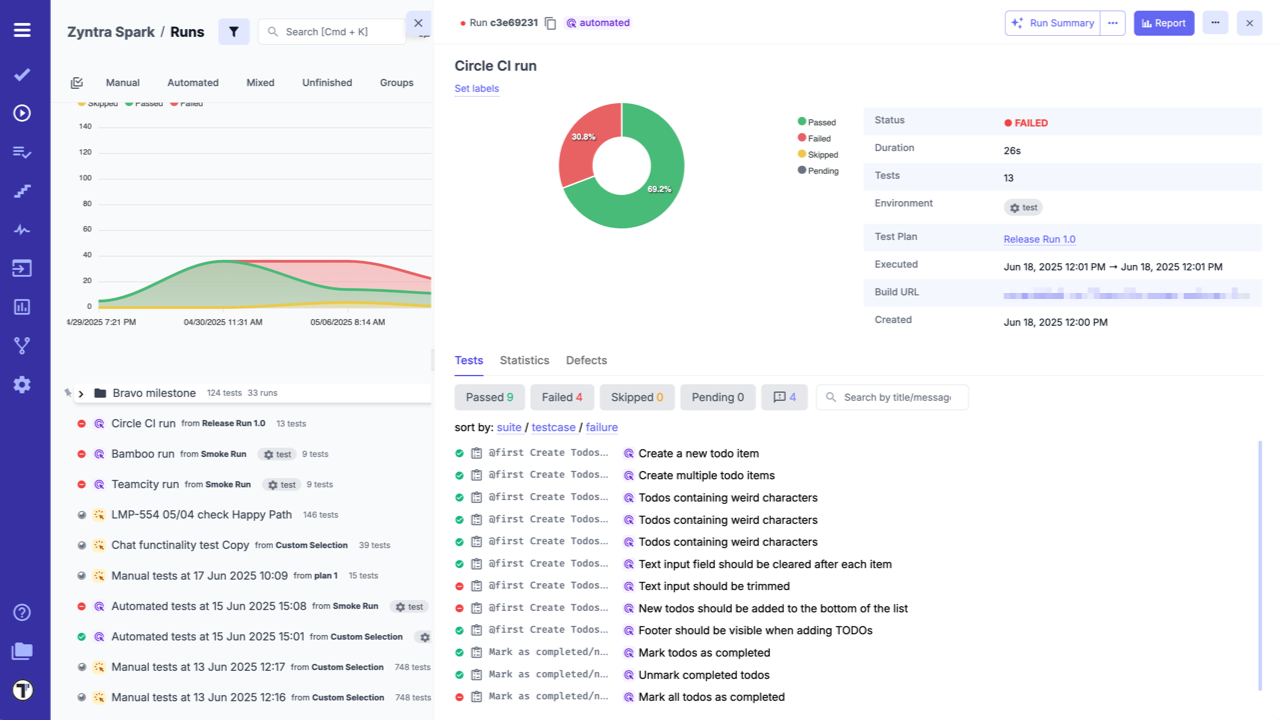Toggle the Passed 9 filter
1280x720 pixels.
(489, 397)
